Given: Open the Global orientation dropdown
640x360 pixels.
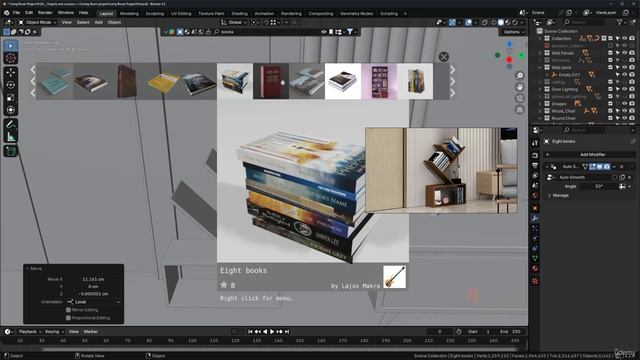Looking at the screenshot, I should (234, 22).
